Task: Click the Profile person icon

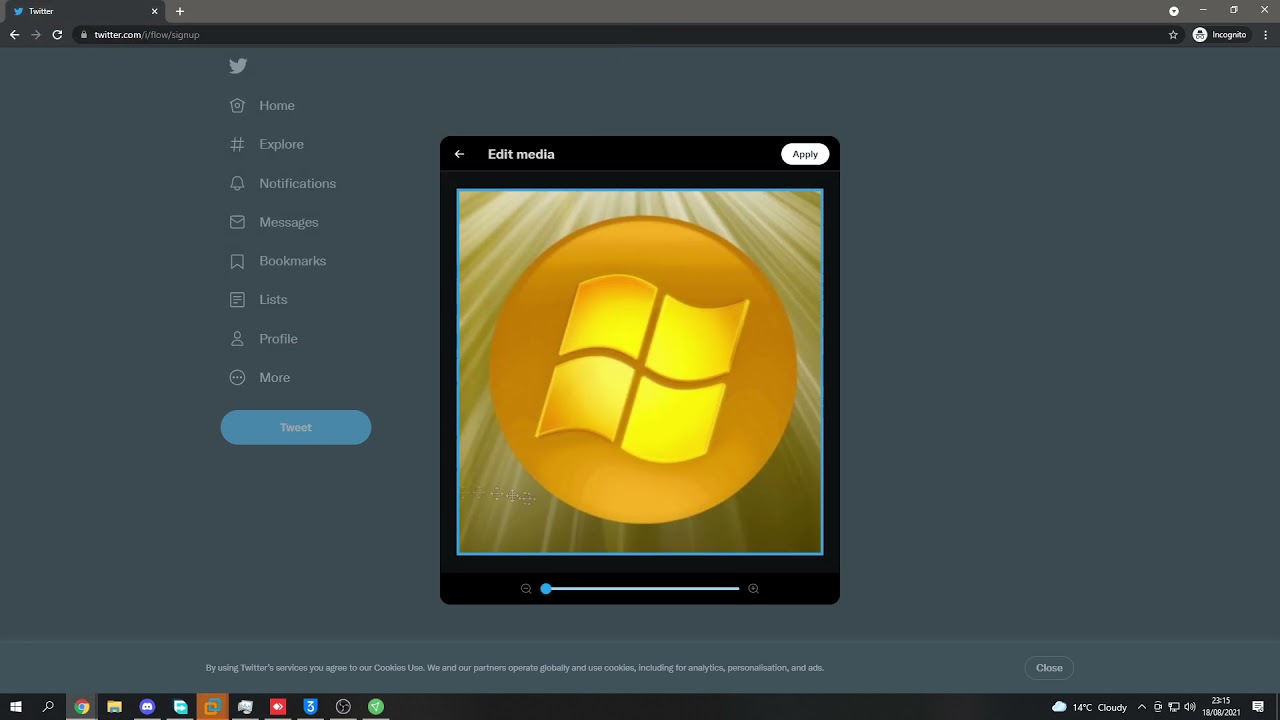Action: coord(237,339)
